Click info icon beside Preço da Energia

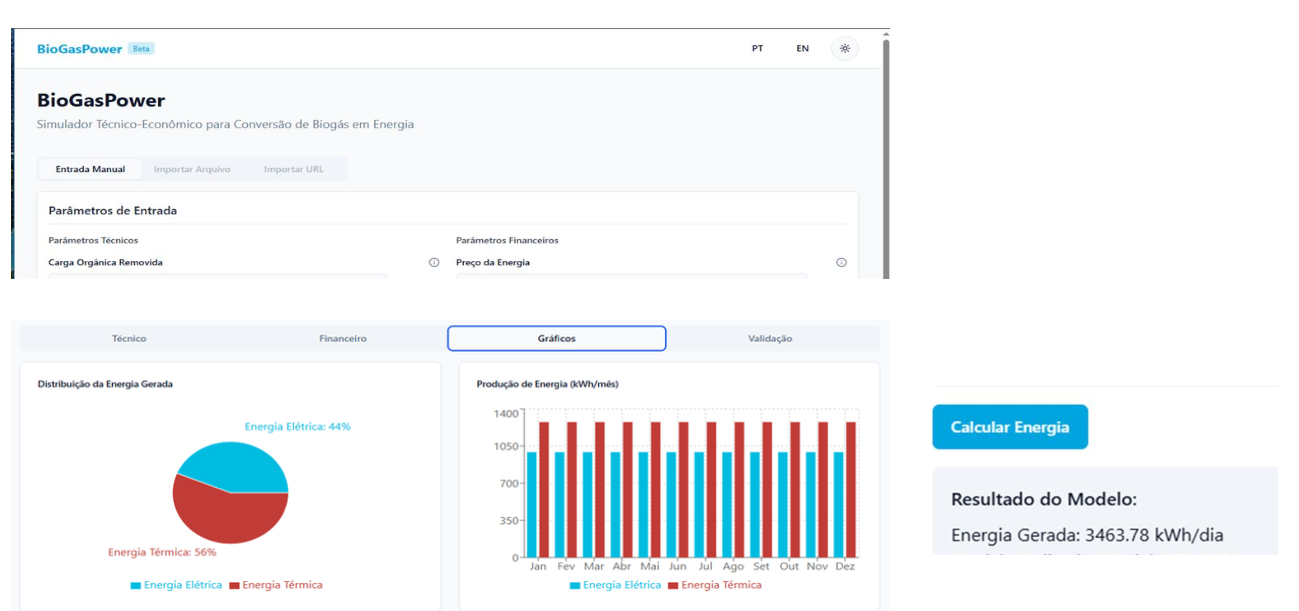(841, 263)
